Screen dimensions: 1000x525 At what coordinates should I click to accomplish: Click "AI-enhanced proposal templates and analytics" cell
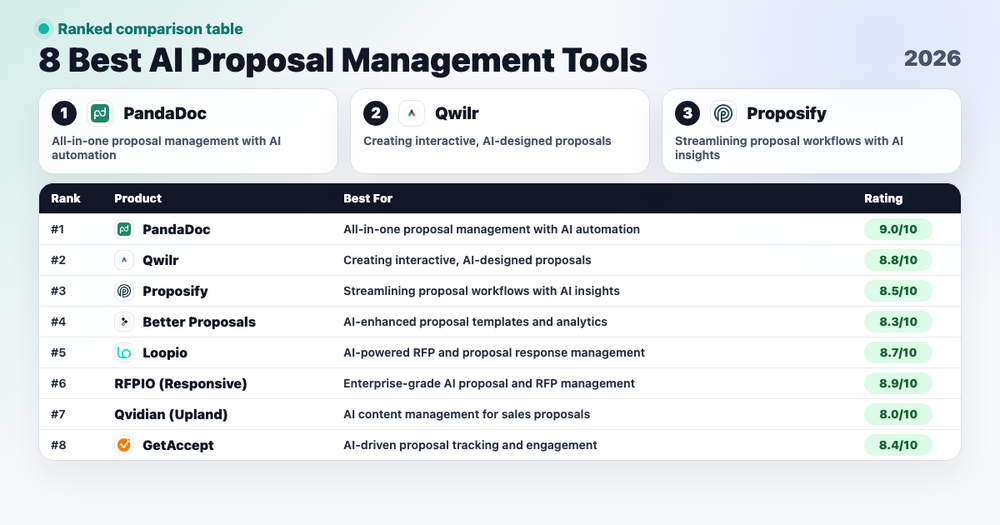click(x=475, y=322)
